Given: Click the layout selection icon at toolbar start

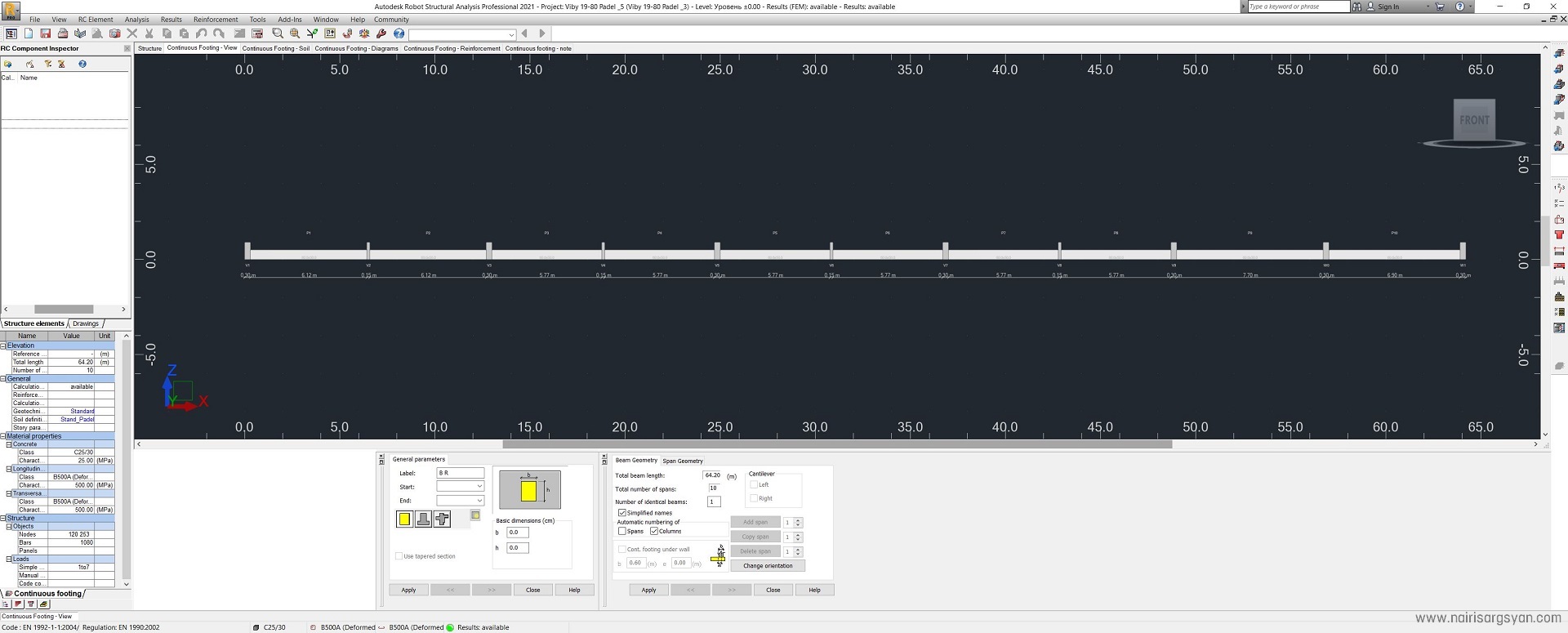Looking at the screenshot, I should click(x=11, y=33).
